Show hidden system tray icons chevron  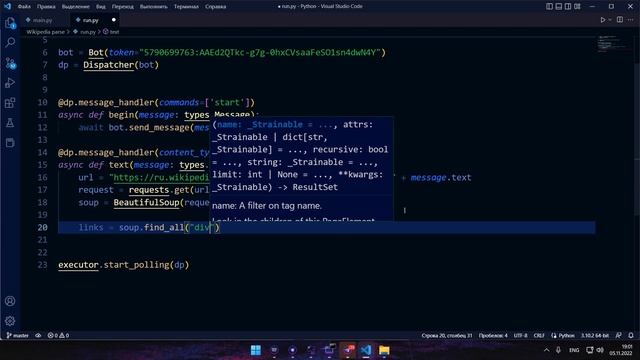tap(547, 350)
